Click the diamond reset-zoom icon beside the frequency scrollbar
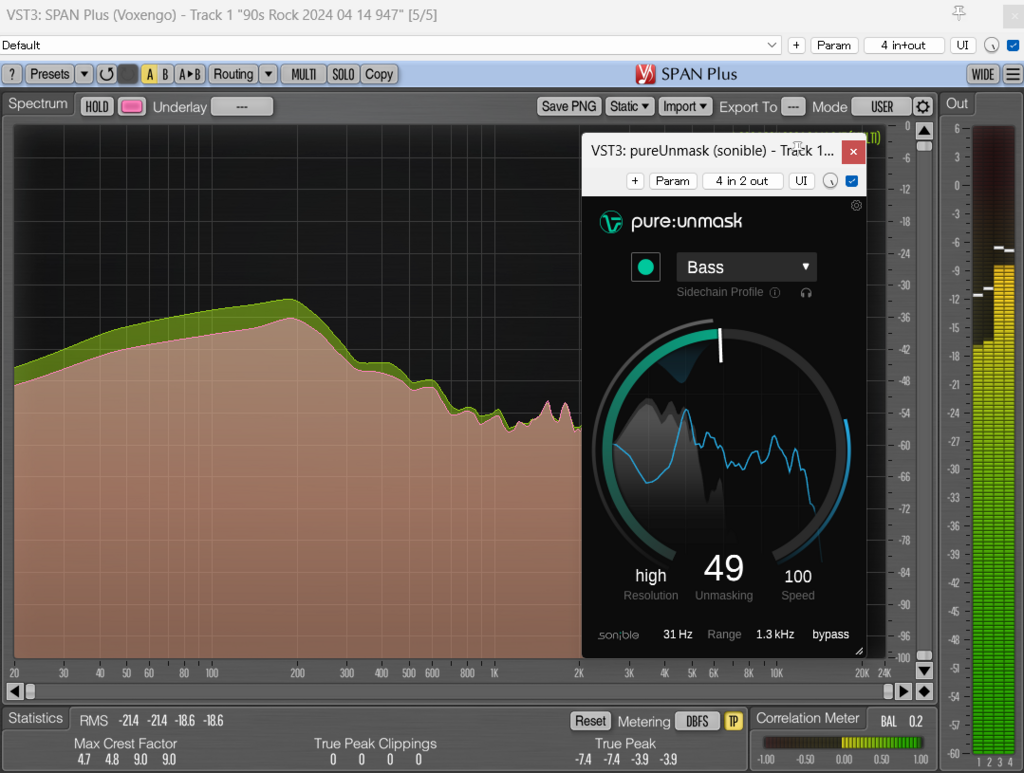This screenshot has height=773, width=1024. click(x=924, y=691)
